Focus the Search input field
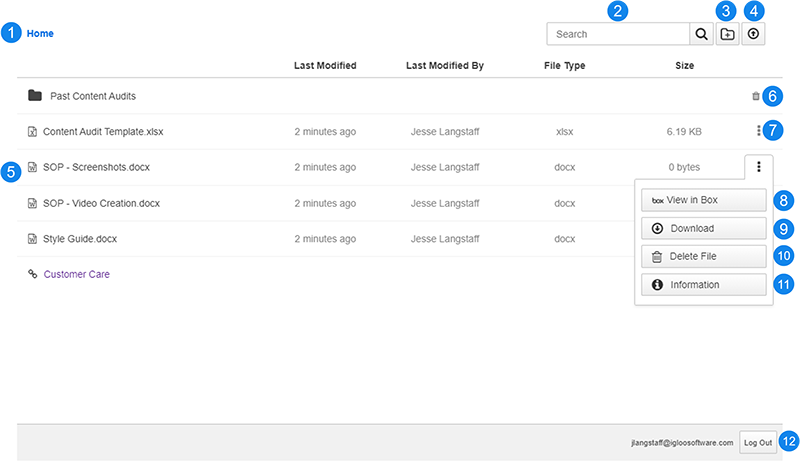Image resolution: width=800 pixels, height=476 pixels. [x=618, y=34]
